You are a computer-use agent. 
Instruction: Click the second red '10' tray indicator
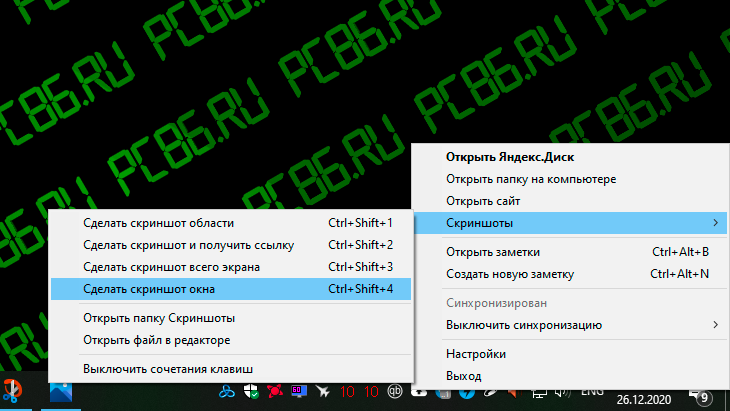[371, 392]
